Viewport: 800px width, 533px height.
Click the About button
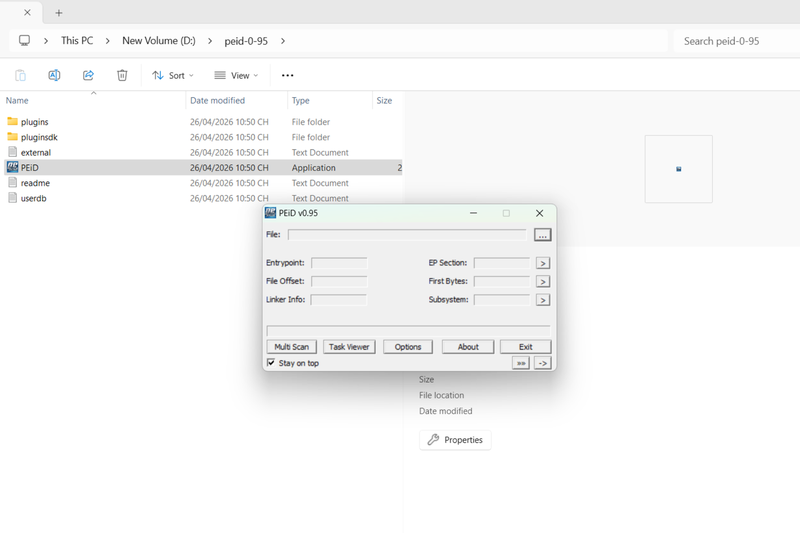(x=468, y=347)
